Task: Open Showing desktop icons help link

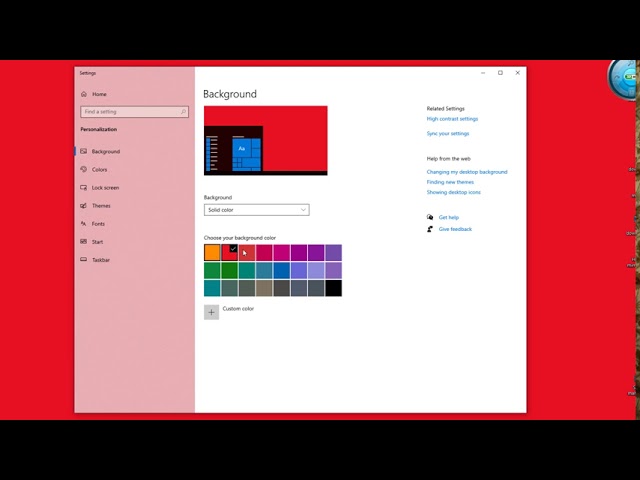Action: 453,192
